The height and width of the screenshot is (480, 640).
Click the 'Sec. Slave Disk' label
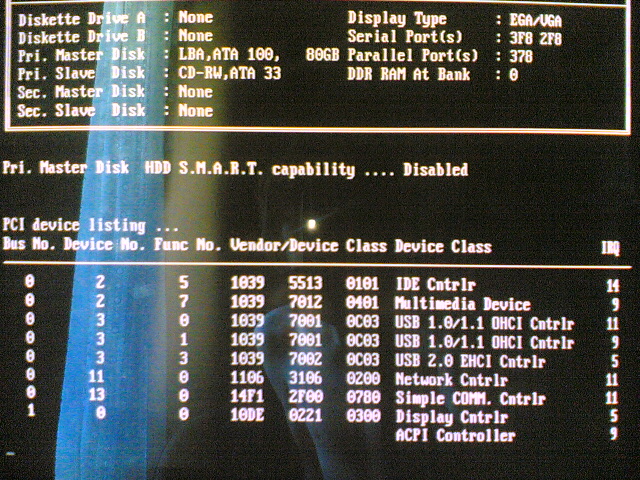[x=81, y=111]
